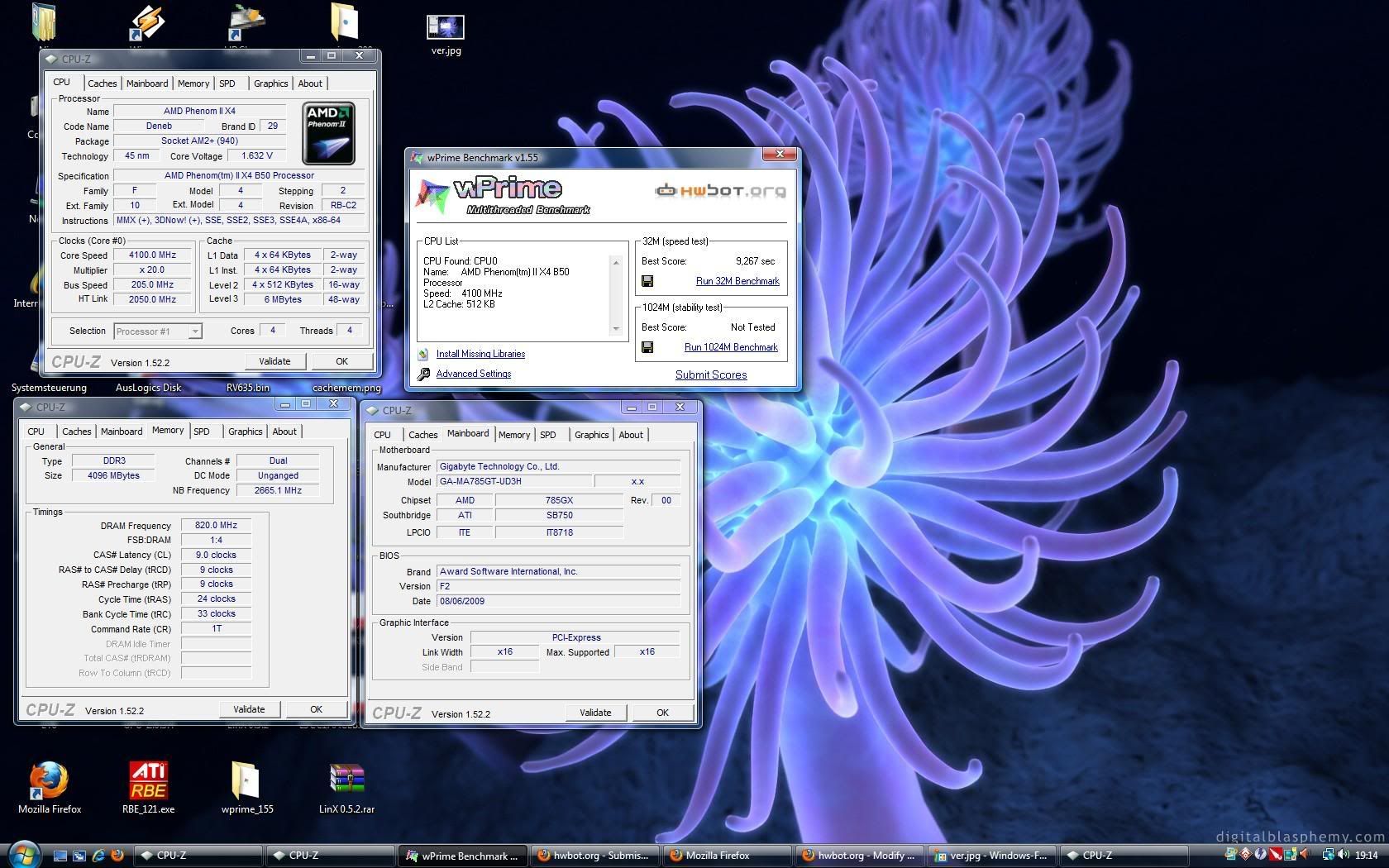Open Internet Explorer from quick launch
The width and height of the screenshot is (1389, 868).
[x=98, y=856]
